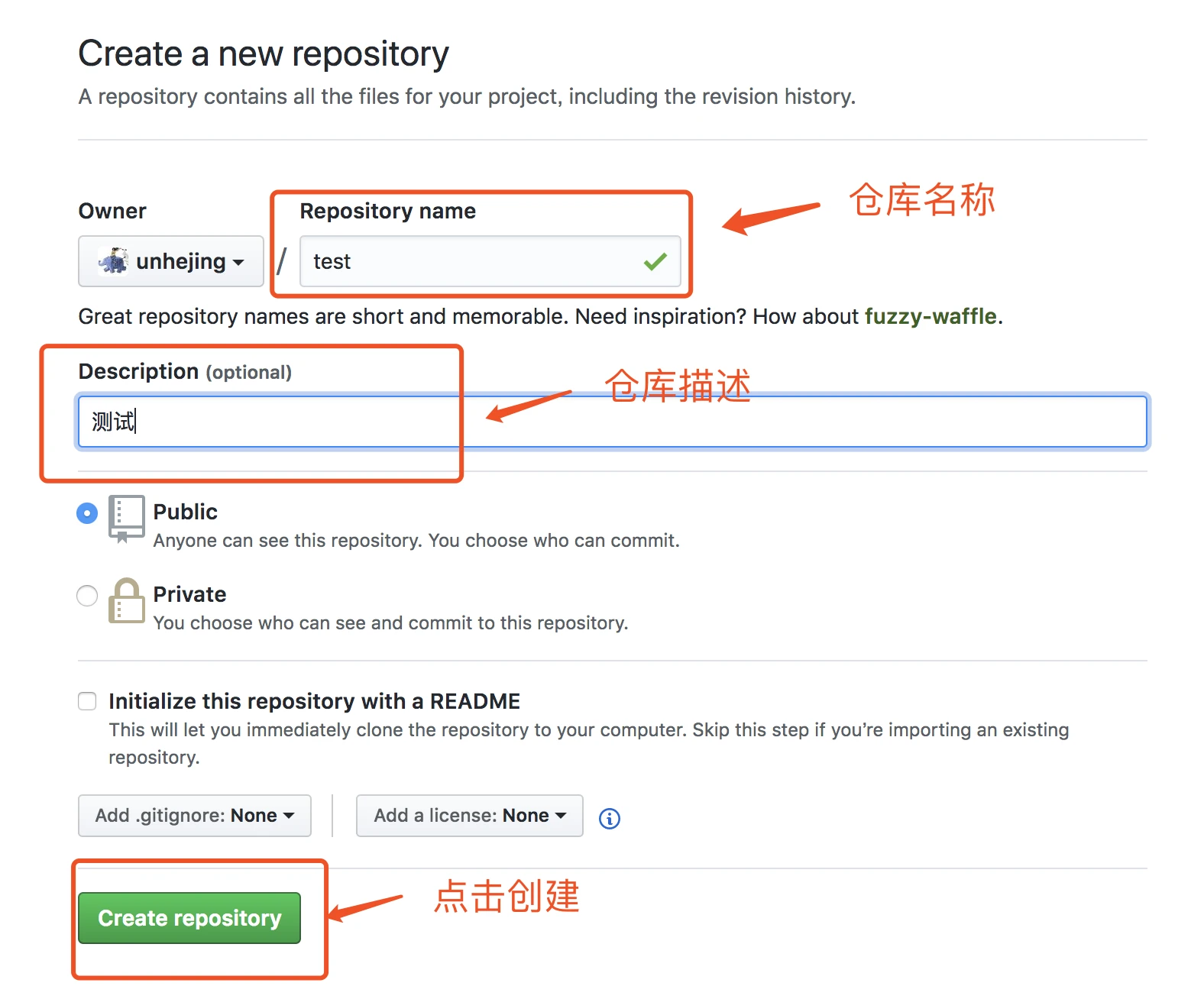Click the Initialize this repository label text
Image resolution: width=1204 pixels, height=999 pixels.
pyautogui.click(x=314, y=701)
